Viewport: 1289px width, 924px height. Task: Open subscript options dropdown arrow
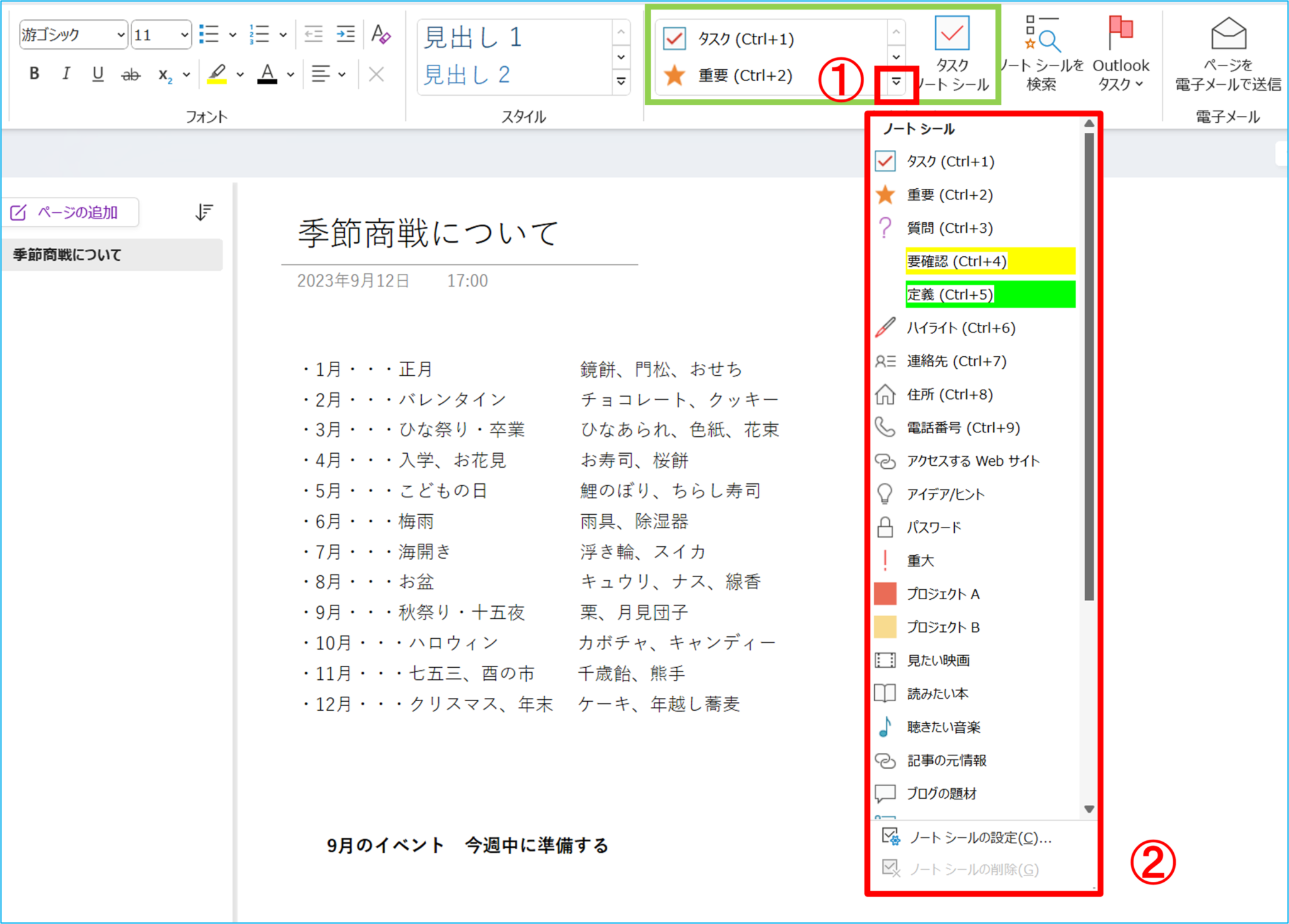pyautogui.click(x=186, y=74)
